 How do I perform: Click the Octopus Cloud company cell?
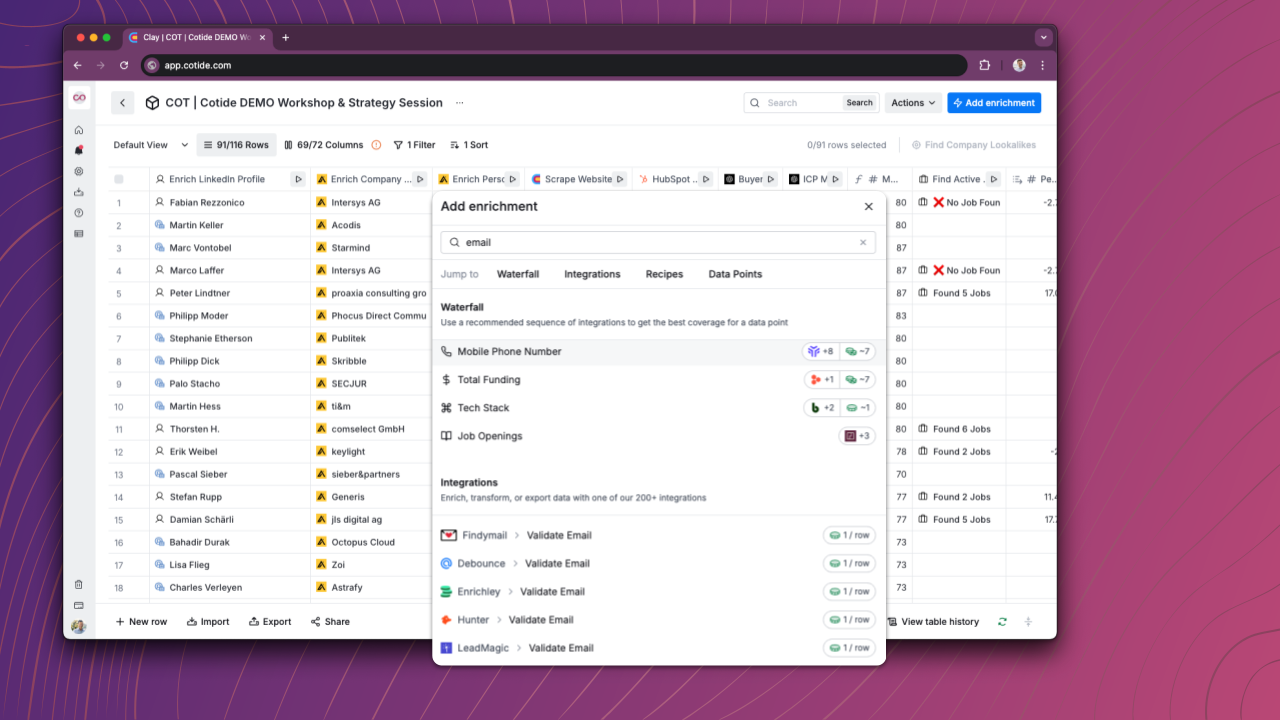coord(371,542)
